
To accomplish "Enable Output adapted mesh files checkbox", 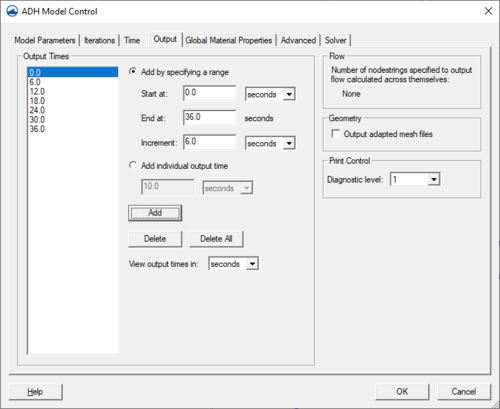I will pos(335,134).
